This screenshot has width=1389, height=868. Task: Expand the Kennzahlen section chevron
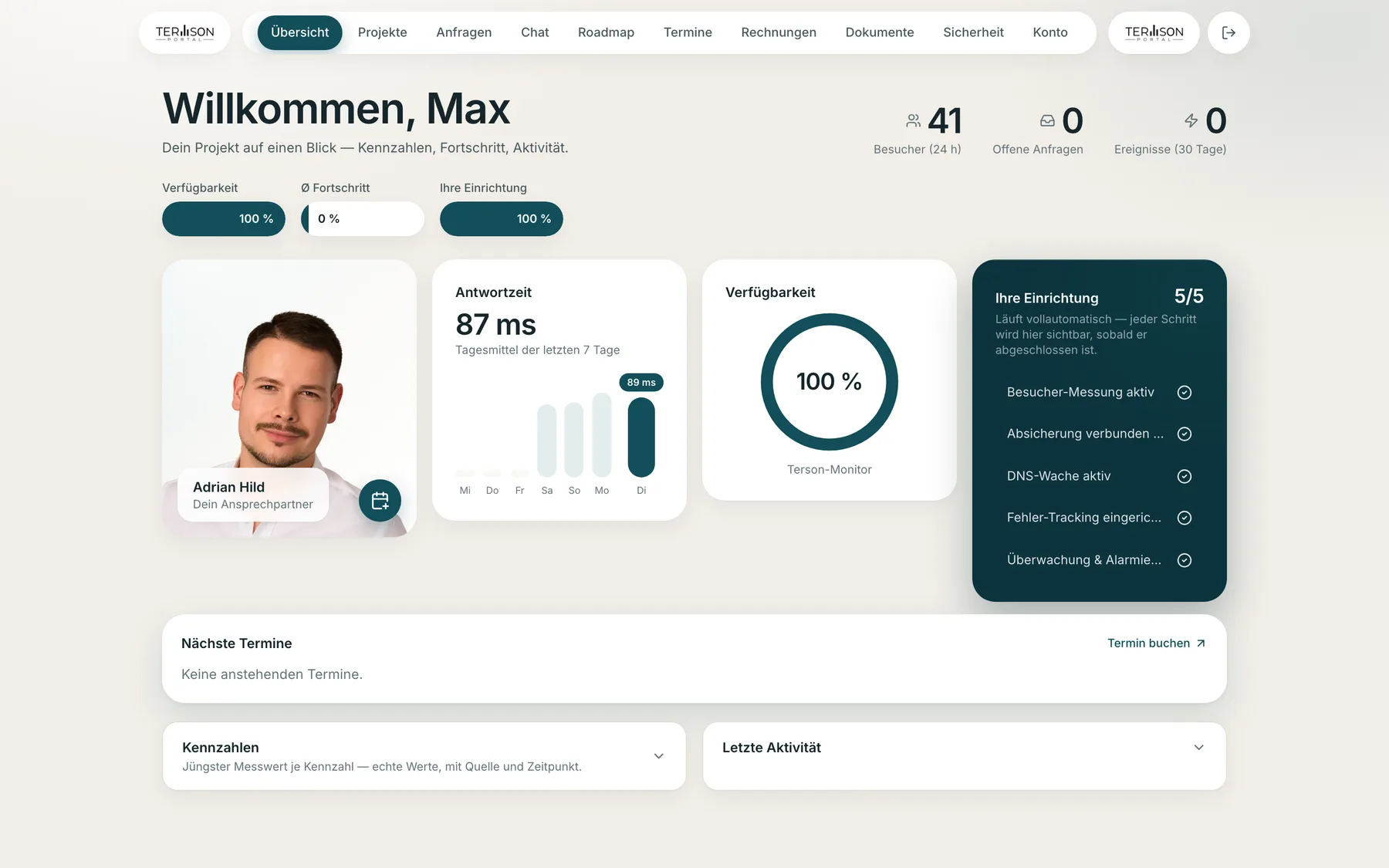659,756
